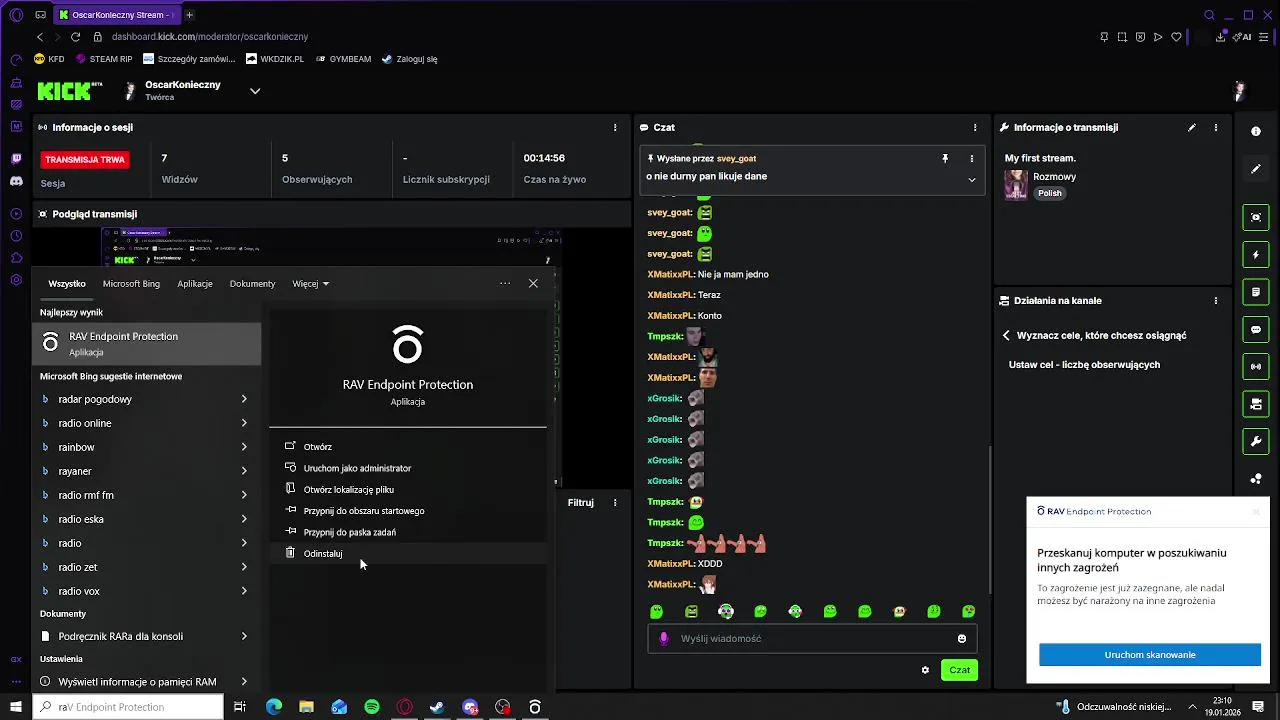1280x720 pixels.
Task: Open the WKDZIK.PL bookmark
Action: (x=275, y=59)
